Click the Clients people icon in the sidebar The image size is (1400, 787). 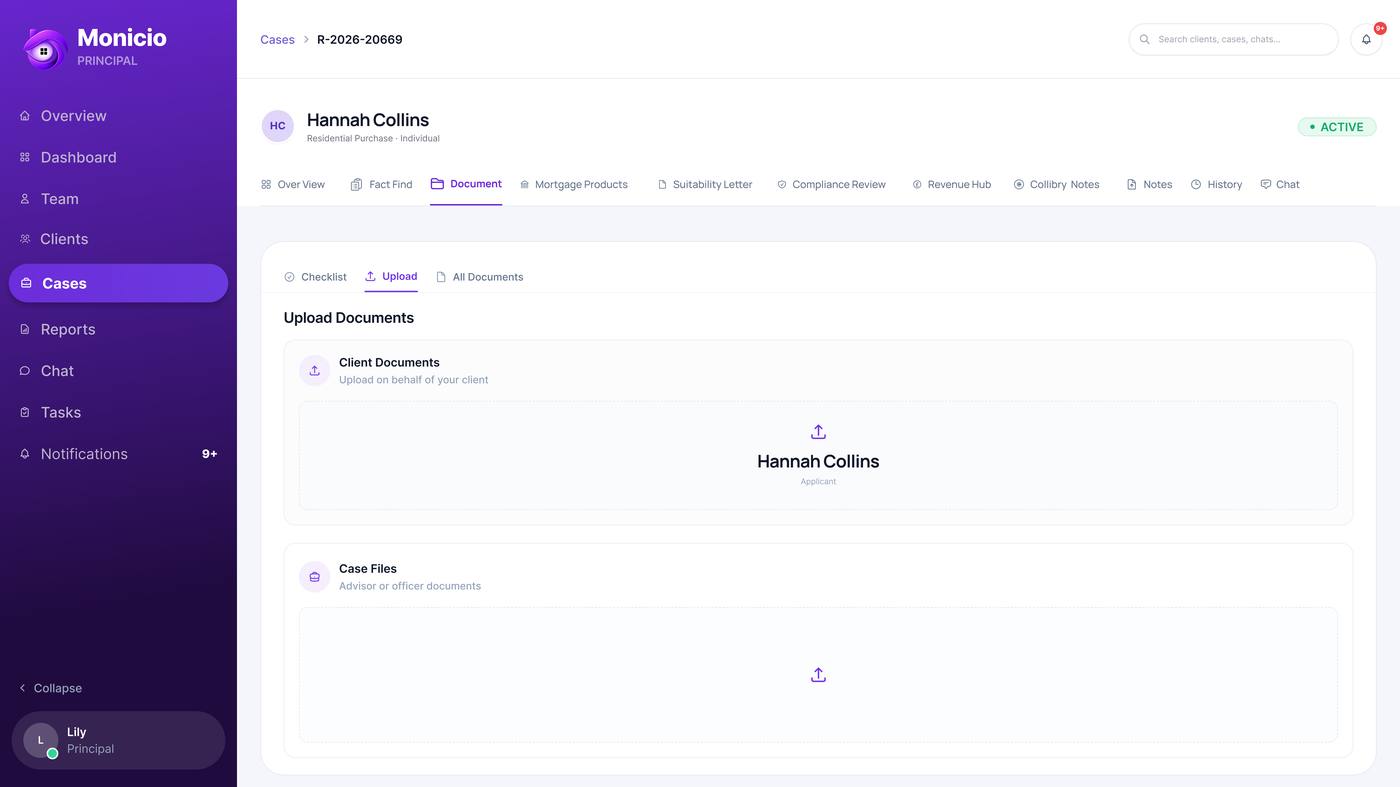tap(25, 239)
